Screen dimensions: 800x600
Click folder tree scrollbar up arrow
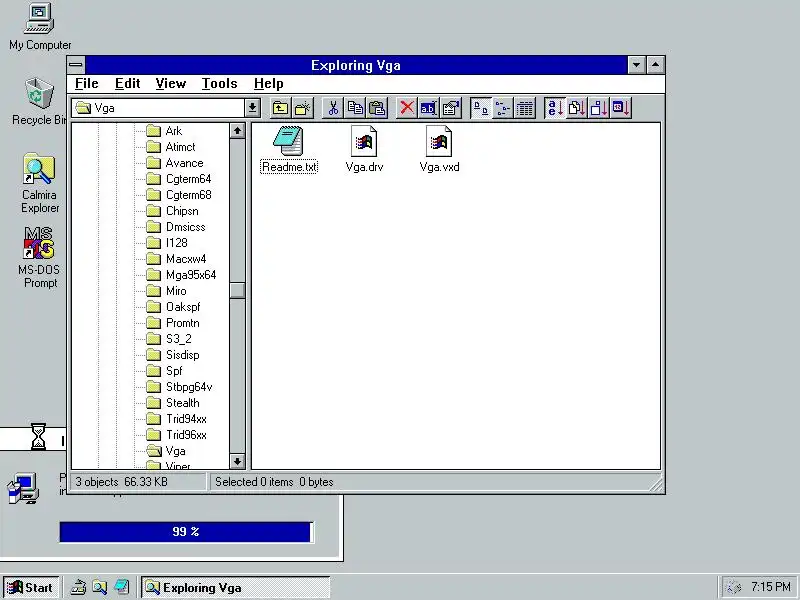[237, 131]
